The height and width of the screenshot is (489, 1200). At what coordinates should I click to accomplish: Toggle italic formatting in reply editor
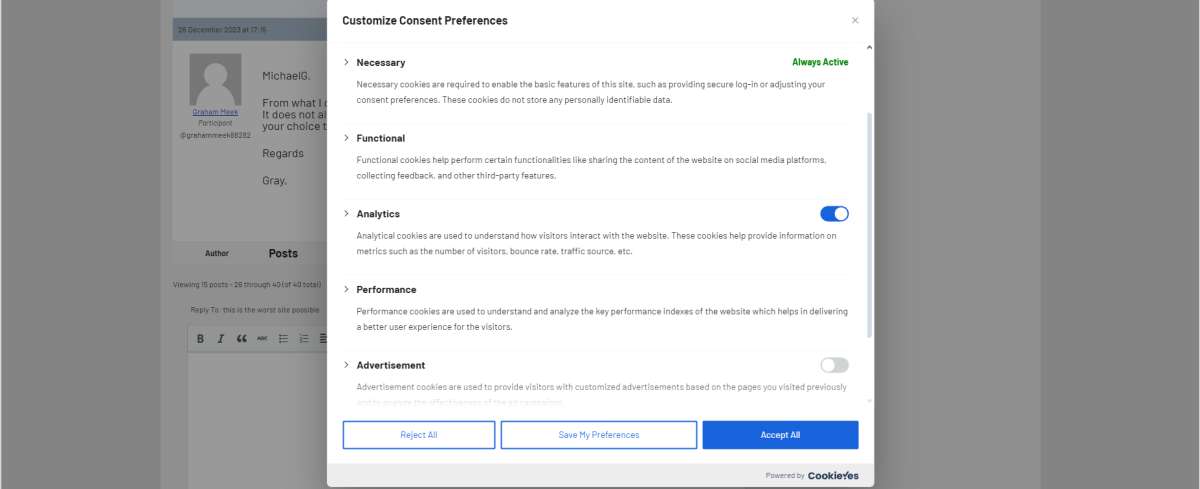pyautogui.click(x=221, y=339)
